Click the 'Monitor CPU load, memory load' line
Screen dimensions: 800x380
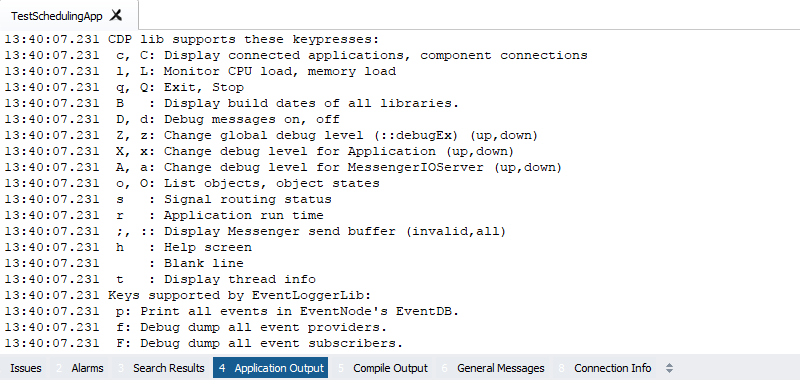(200, 71)
